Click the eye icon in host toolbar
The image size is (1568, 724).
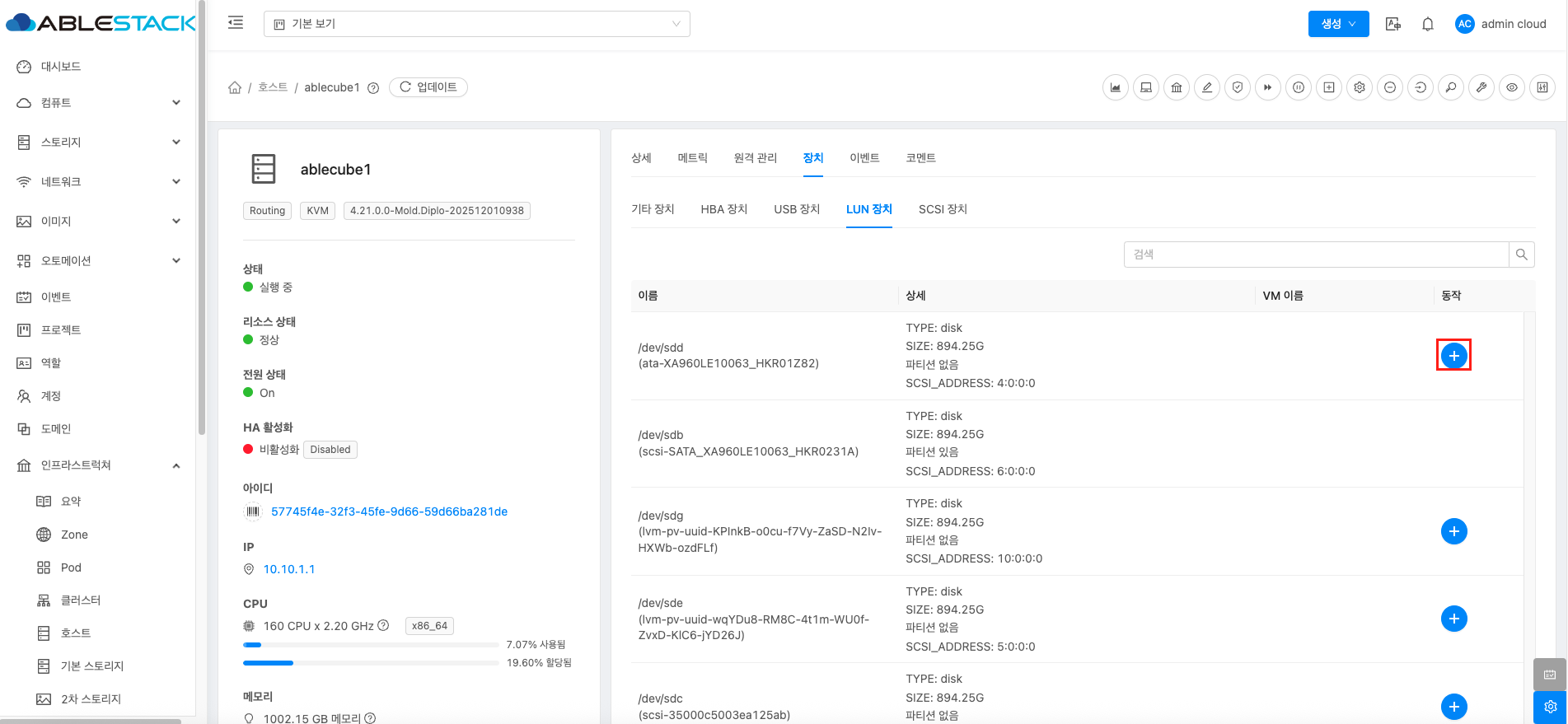pos(1512,87)
